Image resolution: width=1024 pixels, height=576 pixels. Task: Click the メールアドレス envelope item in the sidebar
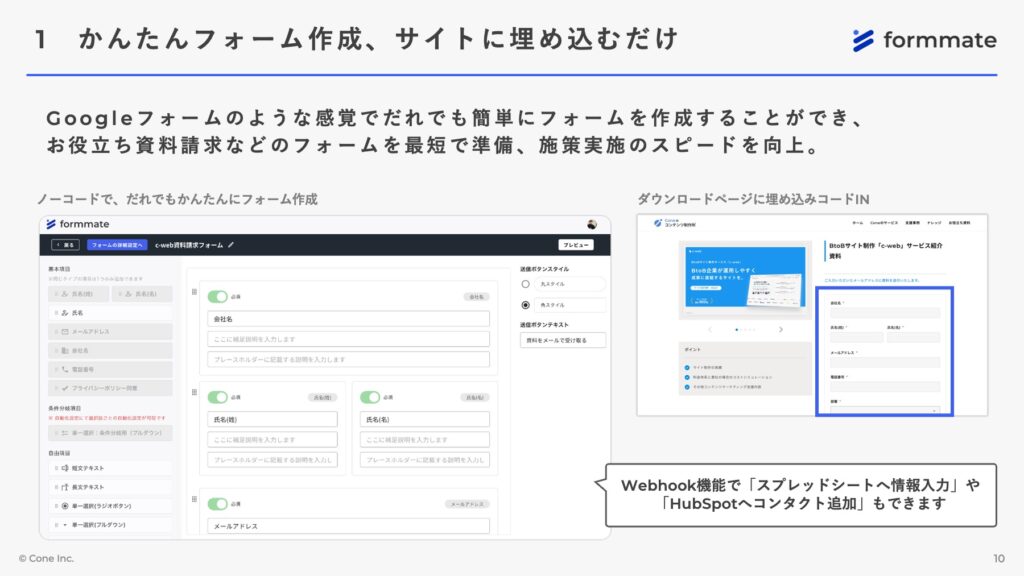tap(110, 332)
